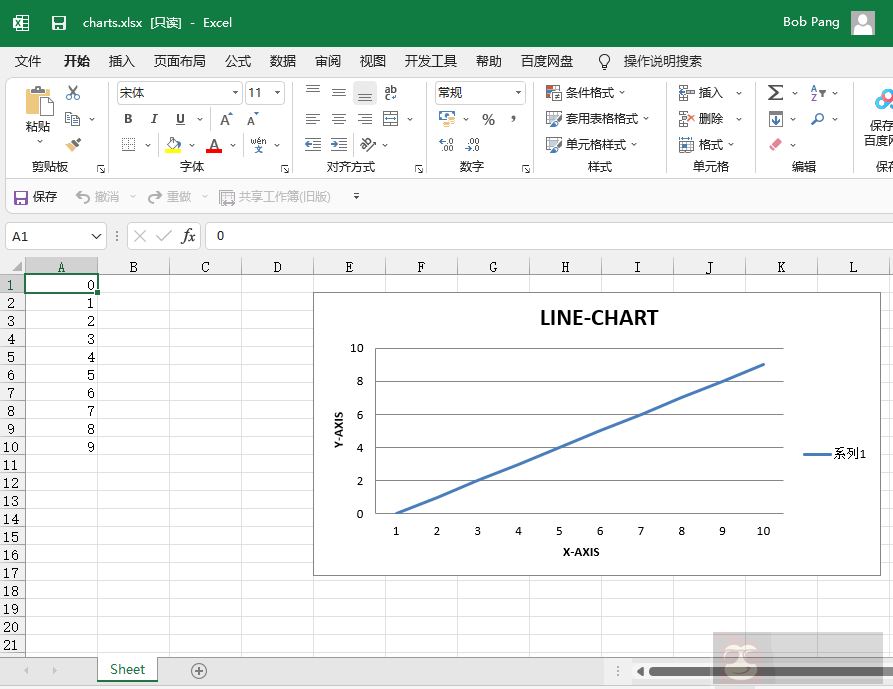Toggle bold formatting
Image resolution: width=893 pixels, height=689 pixels.
point(128,119)
